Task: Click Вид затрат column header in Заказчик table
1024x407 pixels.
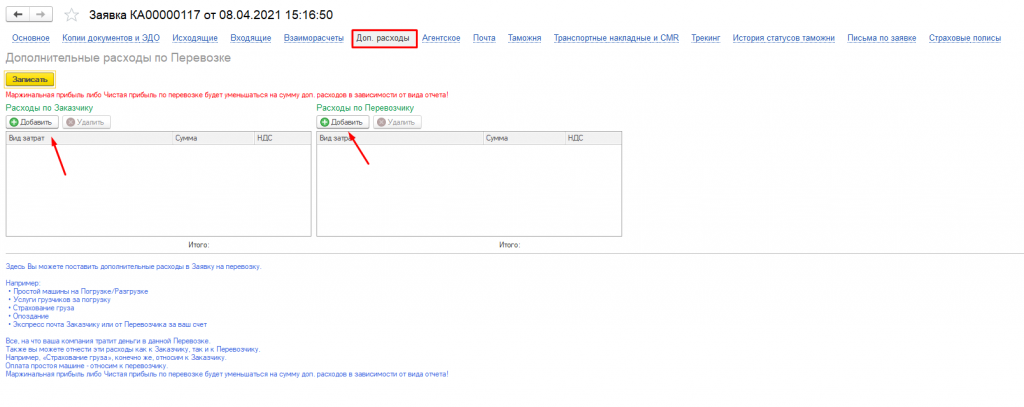Action: point(89,138)
